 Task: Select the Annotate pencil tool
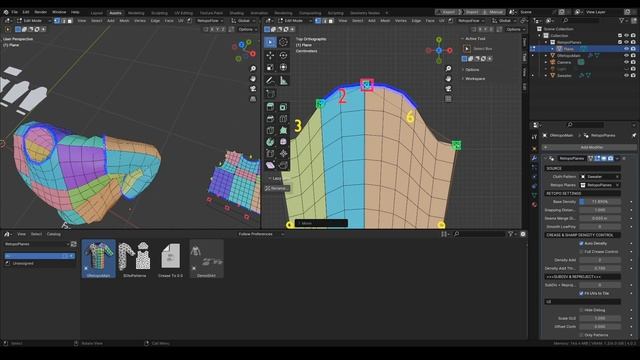click(270, 81)
